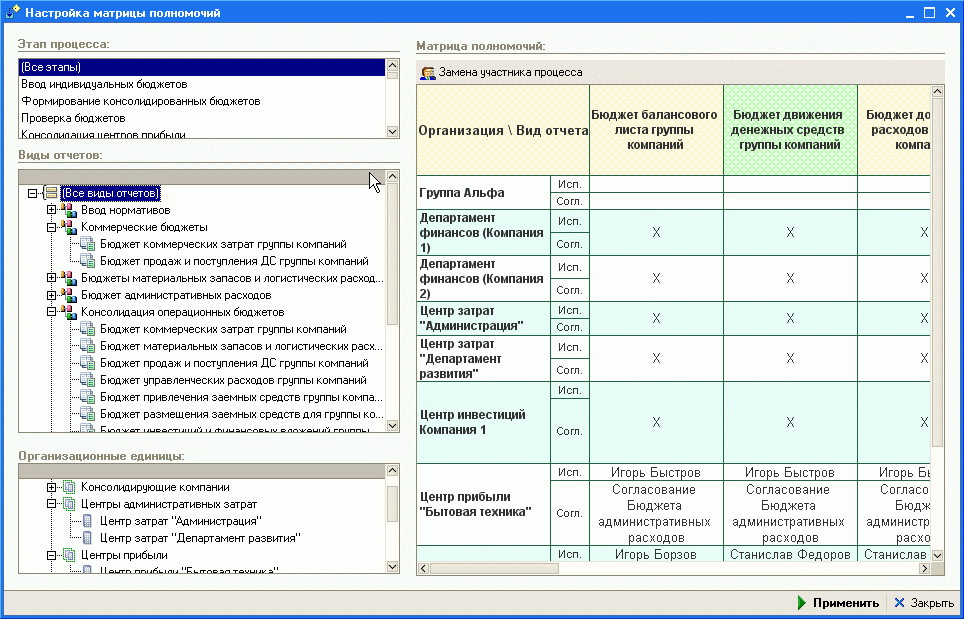Select stage Формирование консолидированных бюджетов
964x619 pixels.
(202, 101)
